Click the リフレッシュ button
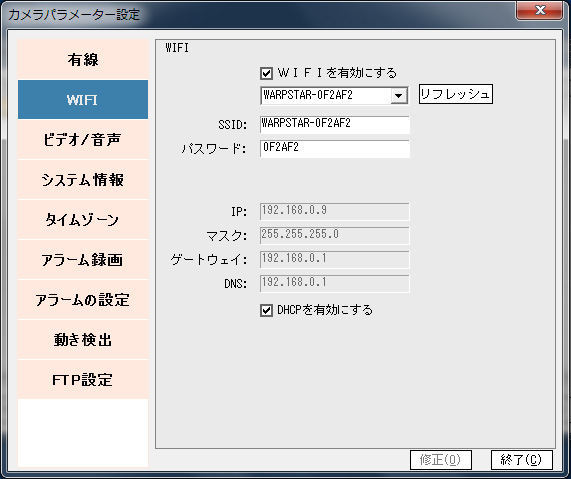Screen dimensions: 571x479 click(x=456, y=94)
